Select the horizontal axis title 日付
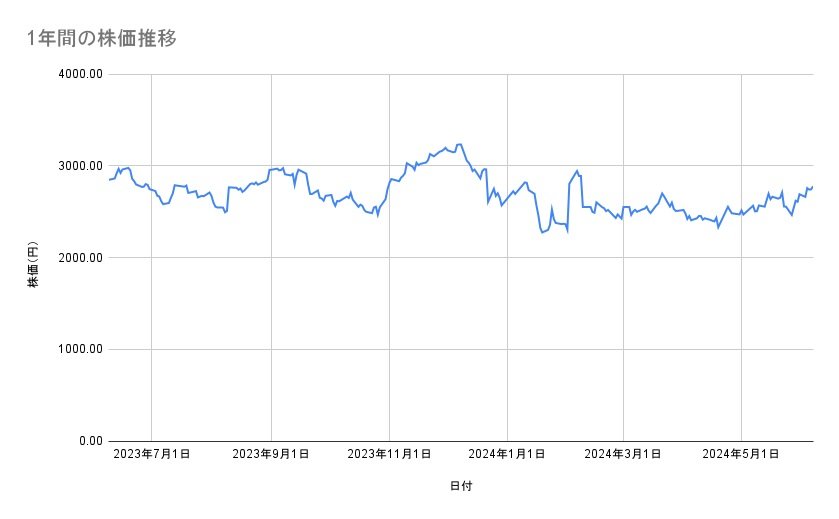The width and height of the screenshot is (839, 519). coord(460,486)
